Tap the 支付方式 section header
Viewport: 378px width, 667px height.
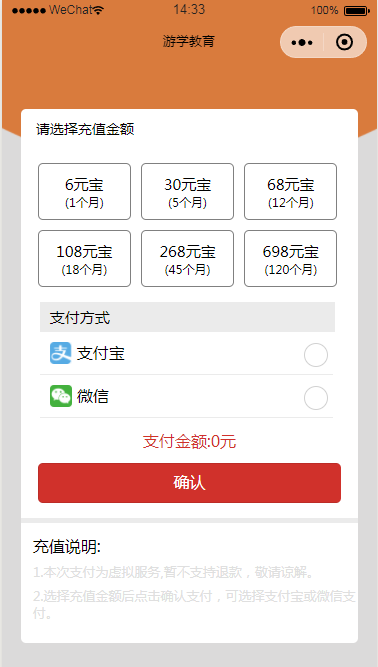coord(188,317)
